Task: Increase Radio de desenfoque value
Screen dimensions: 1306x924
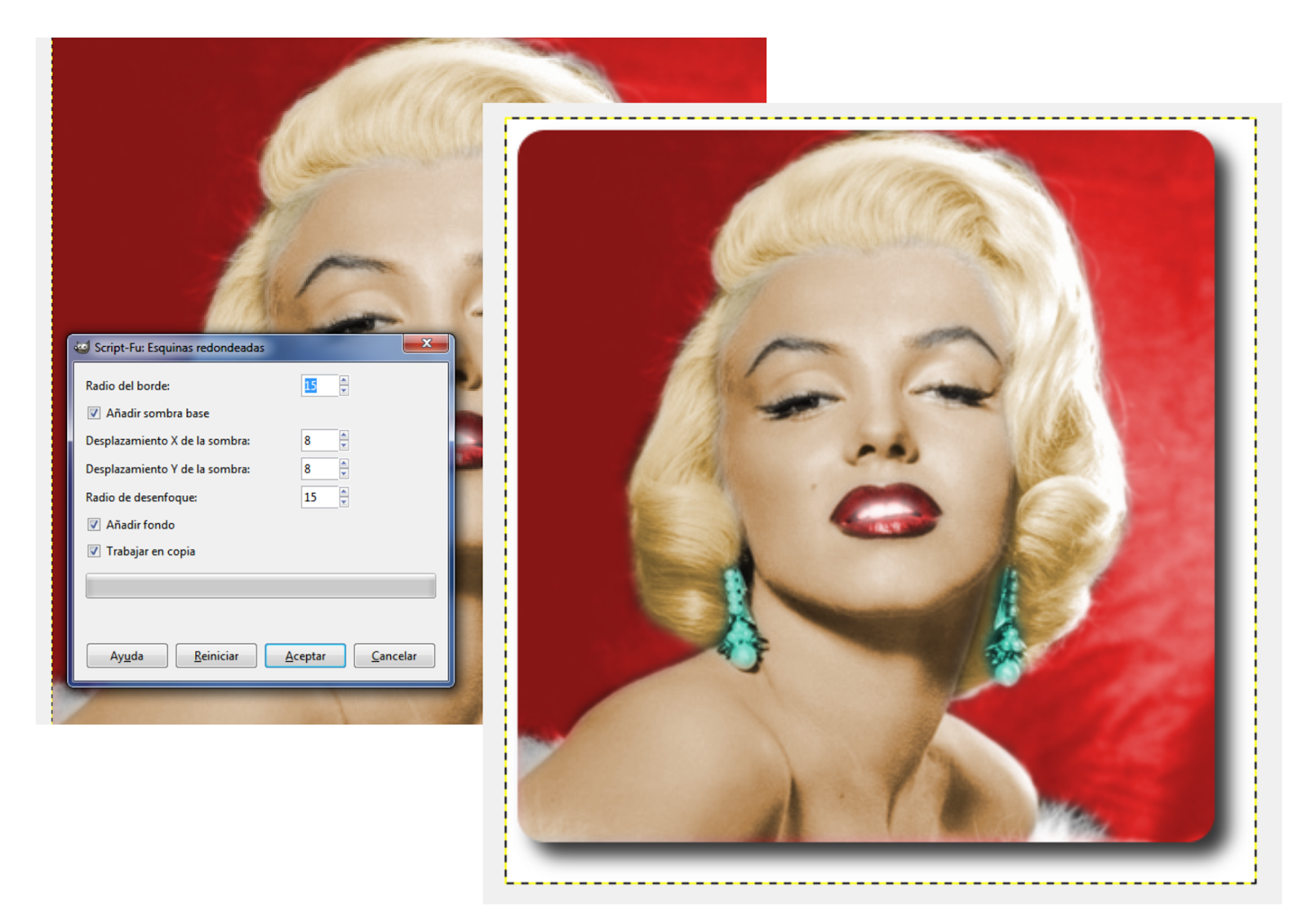Action: pos(344,491)
